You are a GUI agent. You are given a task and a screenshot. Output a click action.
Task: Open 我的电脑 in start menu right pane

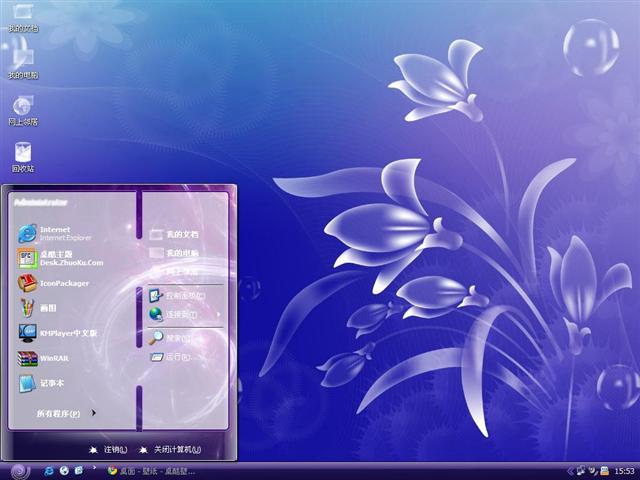(x=174, y=253)
